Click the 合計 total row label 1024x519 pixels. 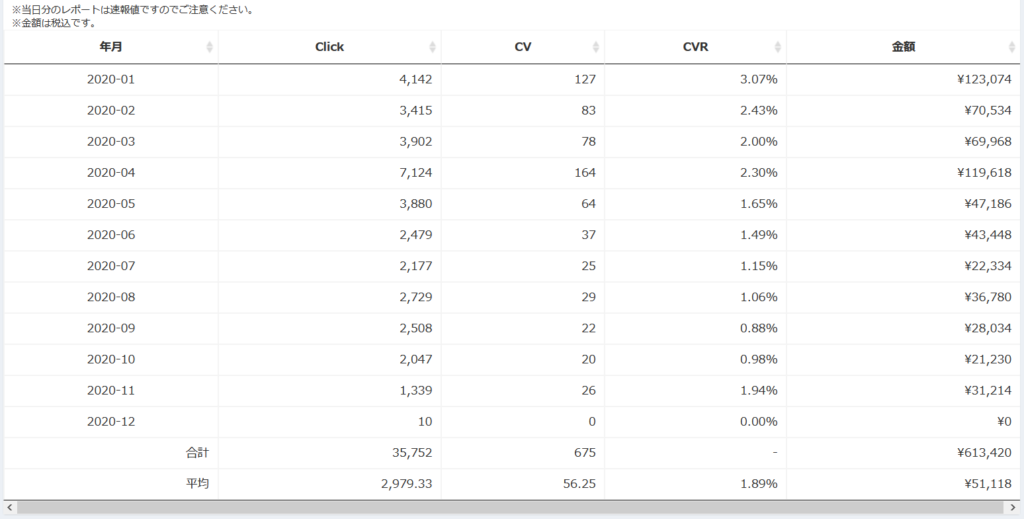pos(196,453)
